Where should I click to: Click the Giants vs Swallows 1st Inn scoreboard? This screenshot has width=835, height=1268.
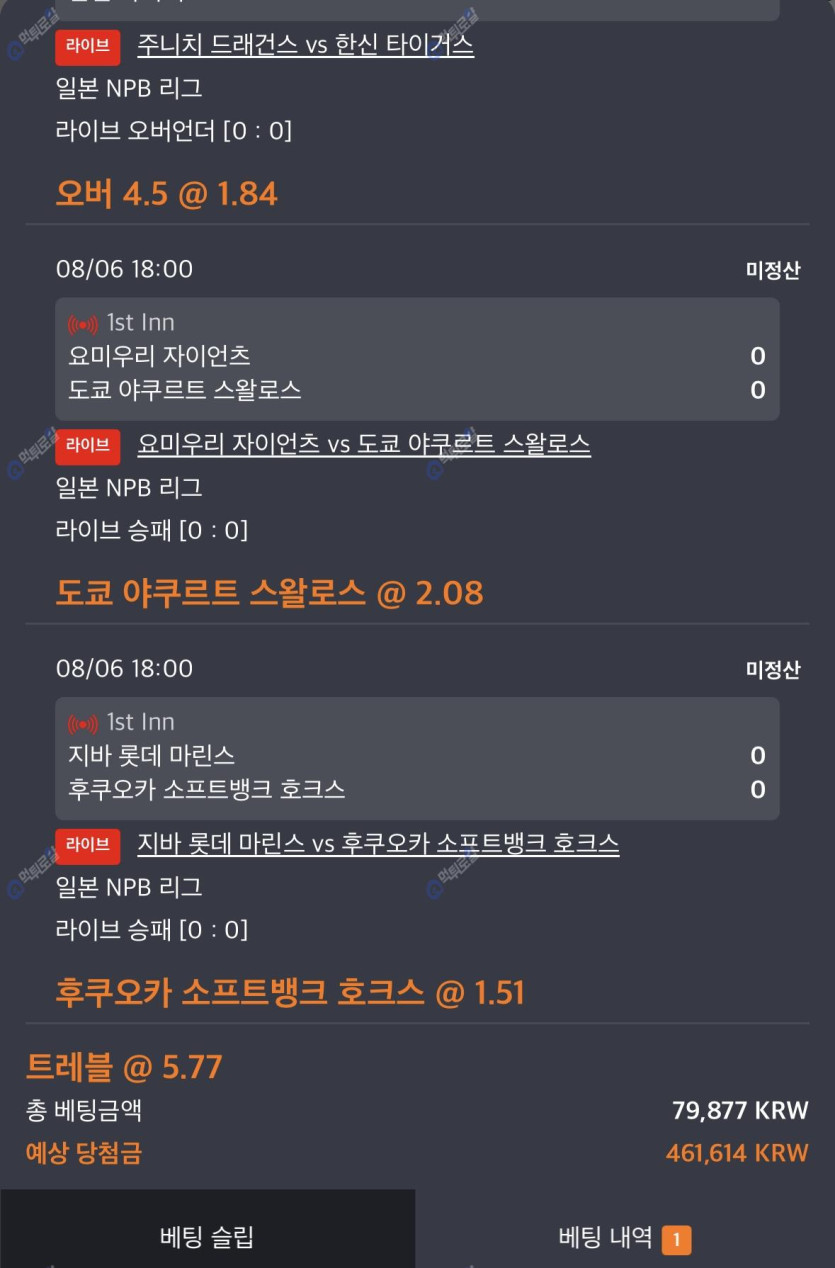point(417,359)
